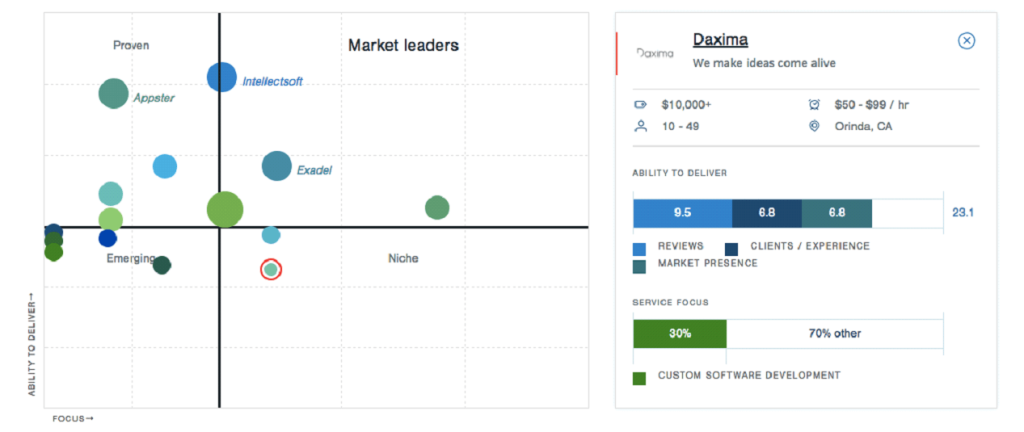
Task: Click the minimum project size tag icon
Action: click(640, 104)
